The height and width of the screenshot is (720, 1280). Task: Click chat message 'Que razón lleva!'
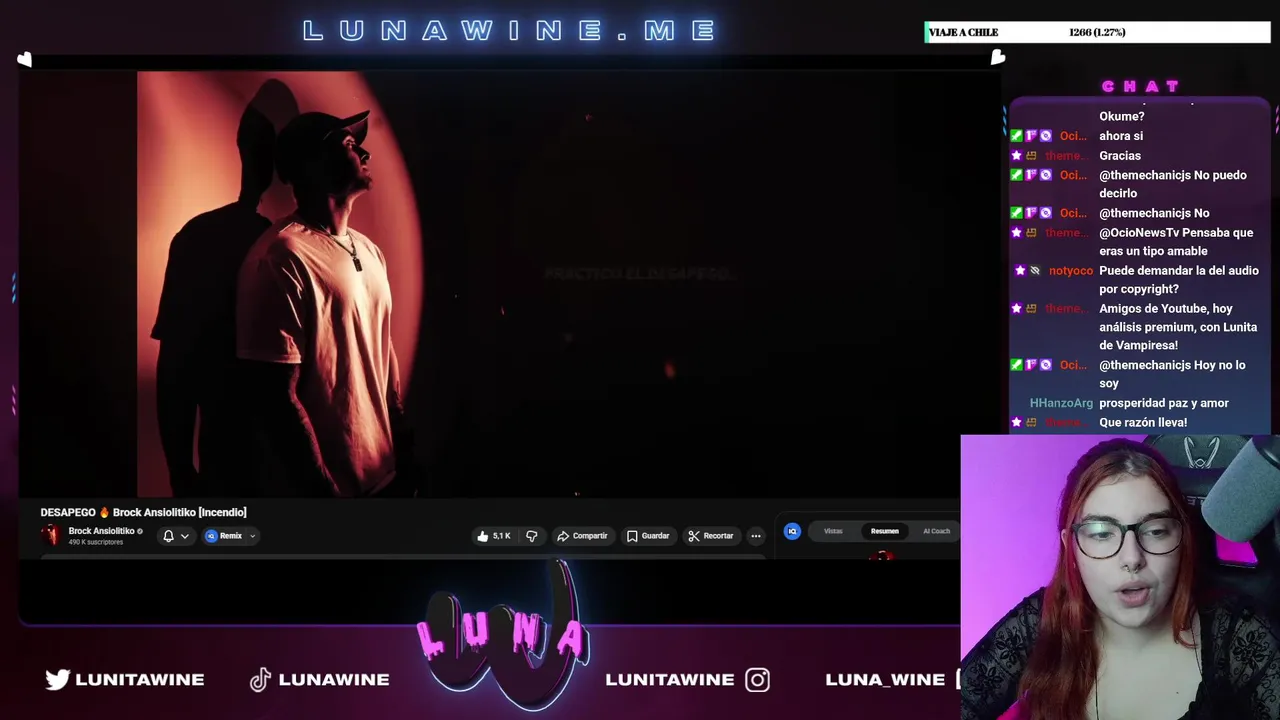click(x=1143, y=422)
